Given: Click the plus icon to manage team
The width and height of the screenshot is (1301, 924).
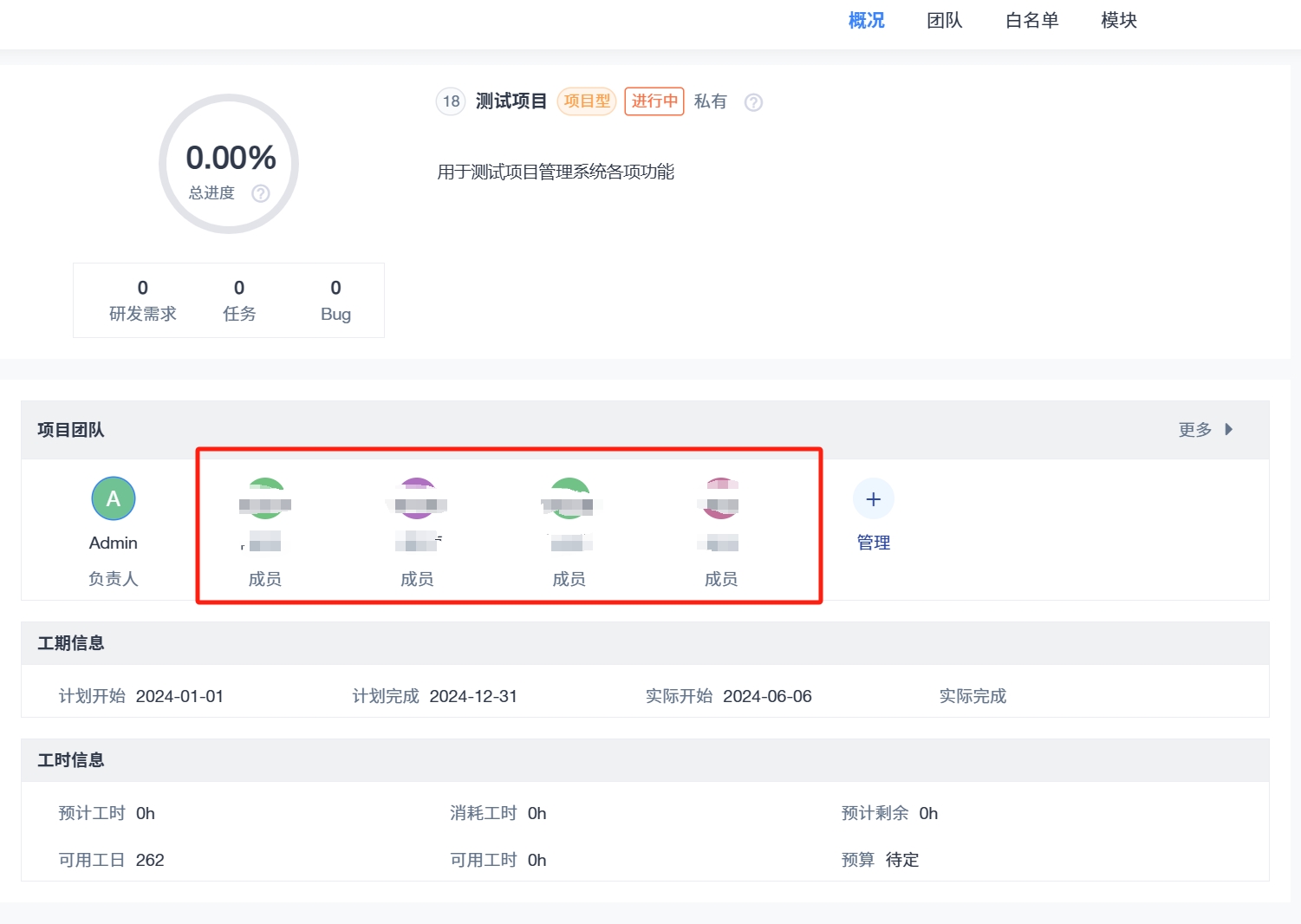Looking at the screenshot, I should click(873, 499).
